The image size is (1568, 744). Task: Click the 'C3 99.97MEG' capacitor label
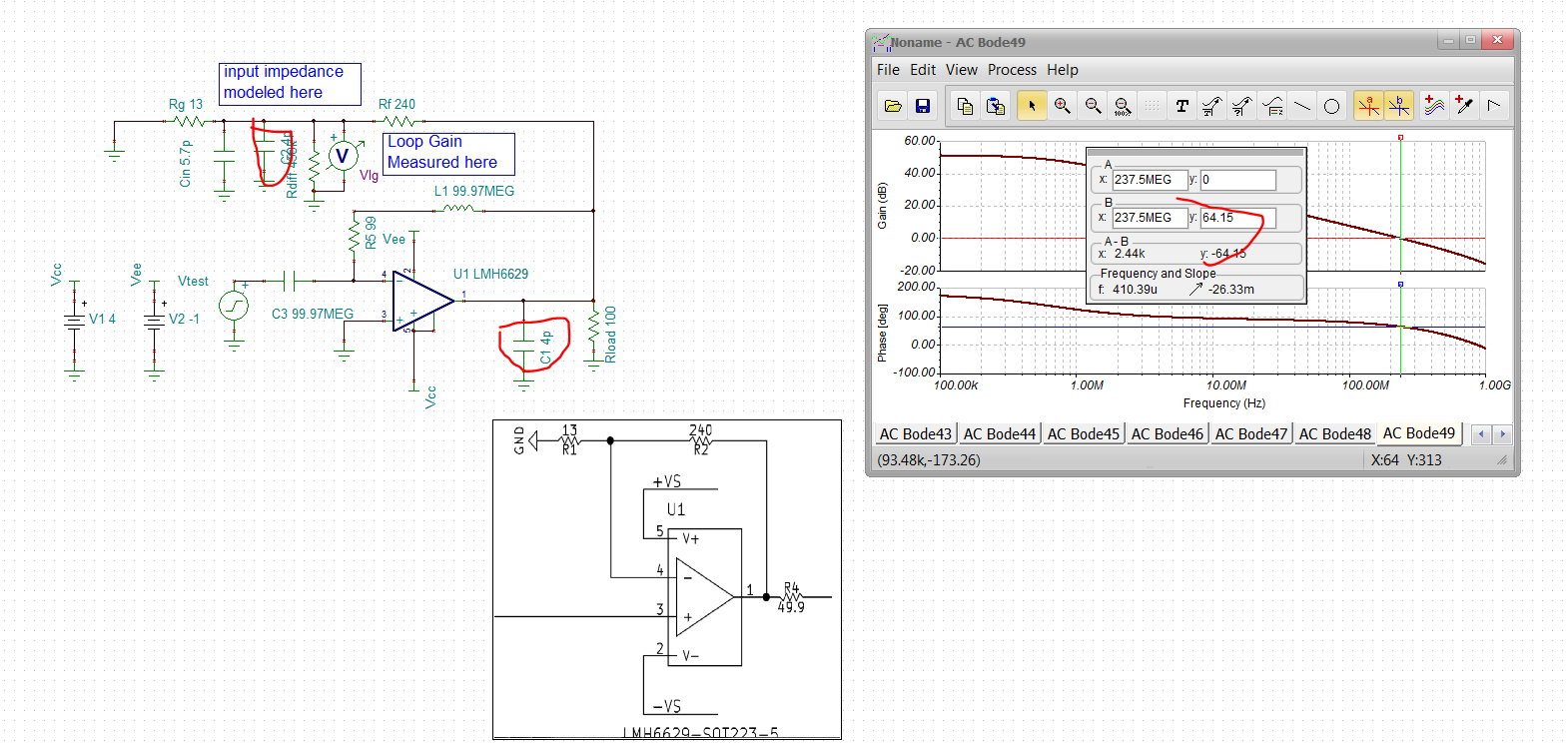(313, 314)
